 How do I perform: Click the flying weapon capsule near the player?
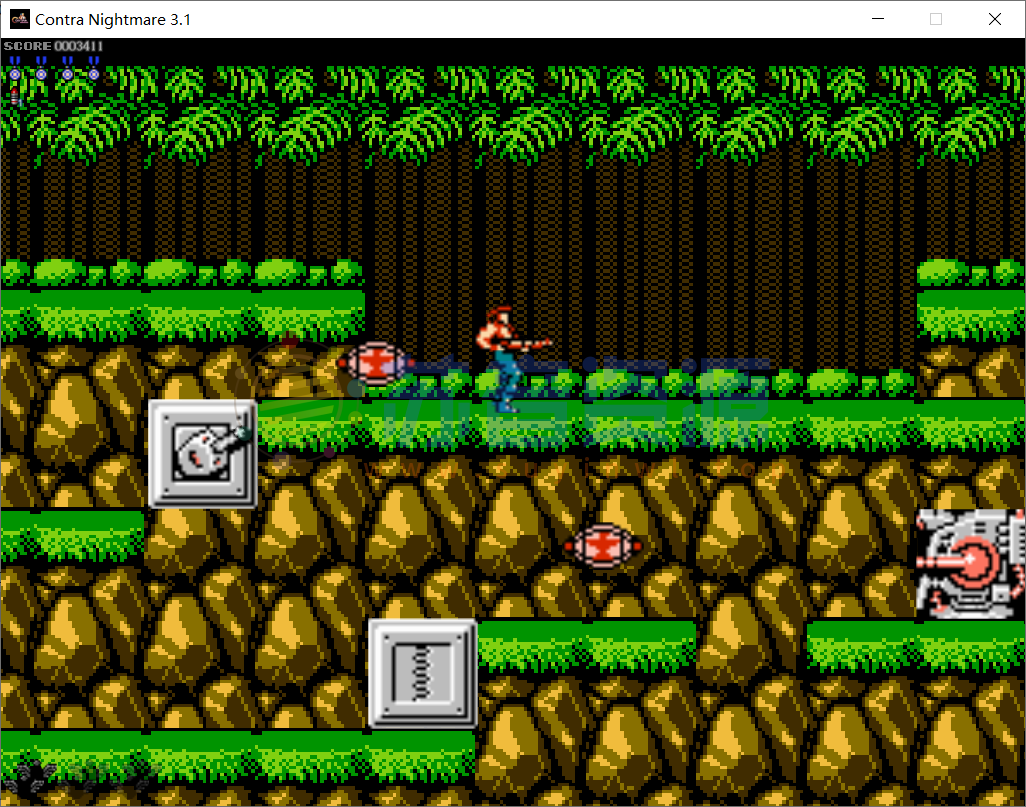(x=374, y=361)
